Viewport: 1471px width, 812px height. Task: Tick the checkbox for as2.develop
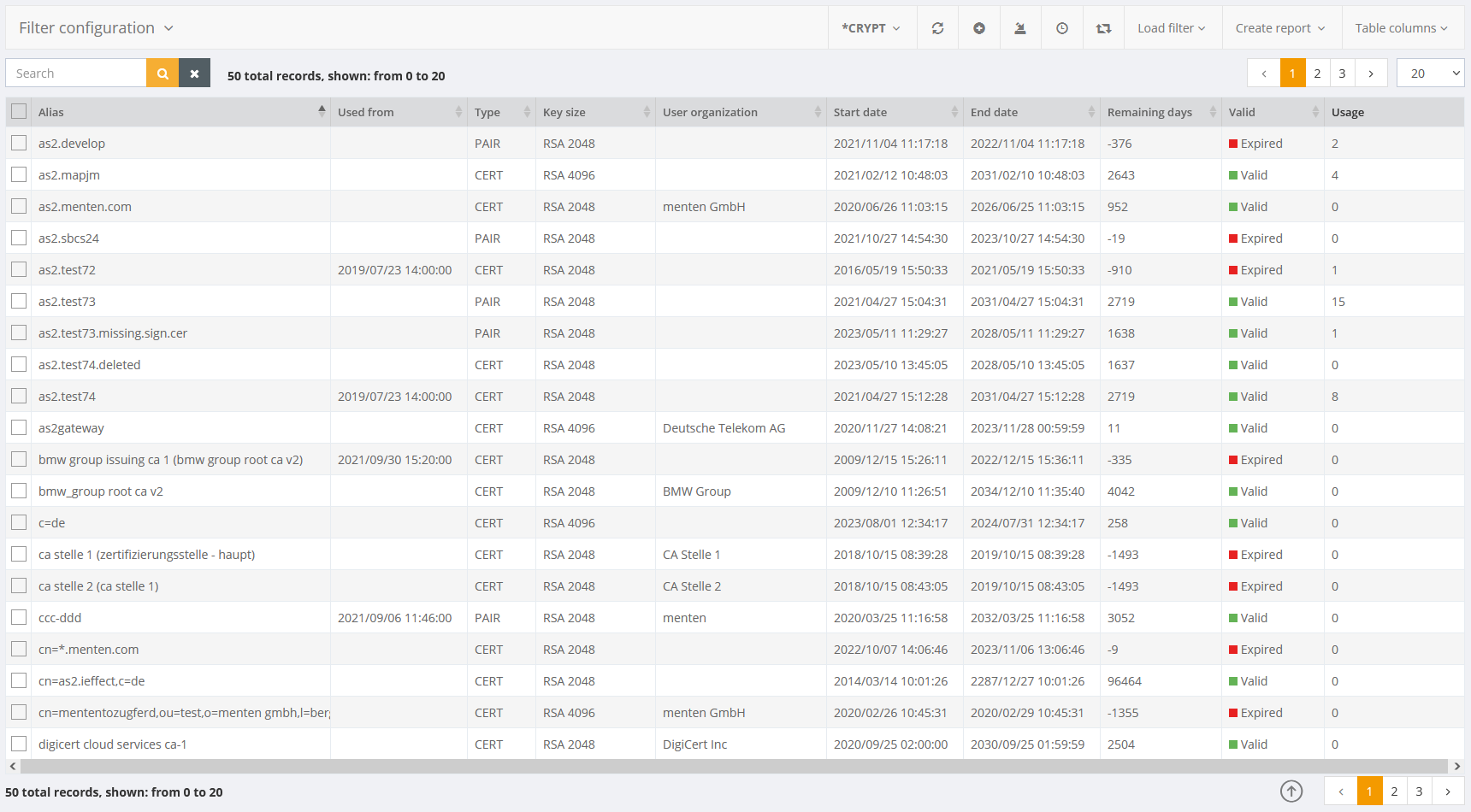(x=19, y=144)
